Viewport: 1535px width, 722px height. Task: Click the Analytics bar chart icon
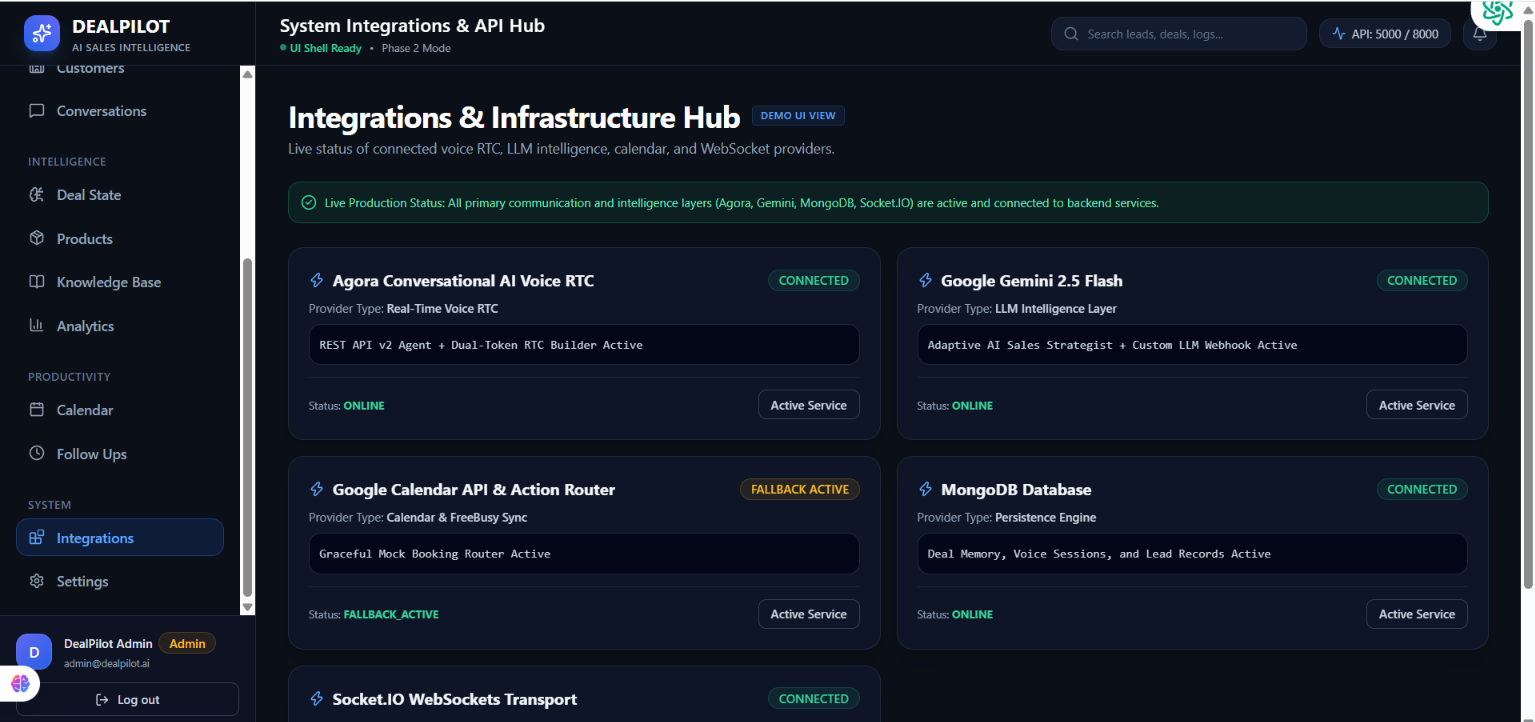point(37,325)
